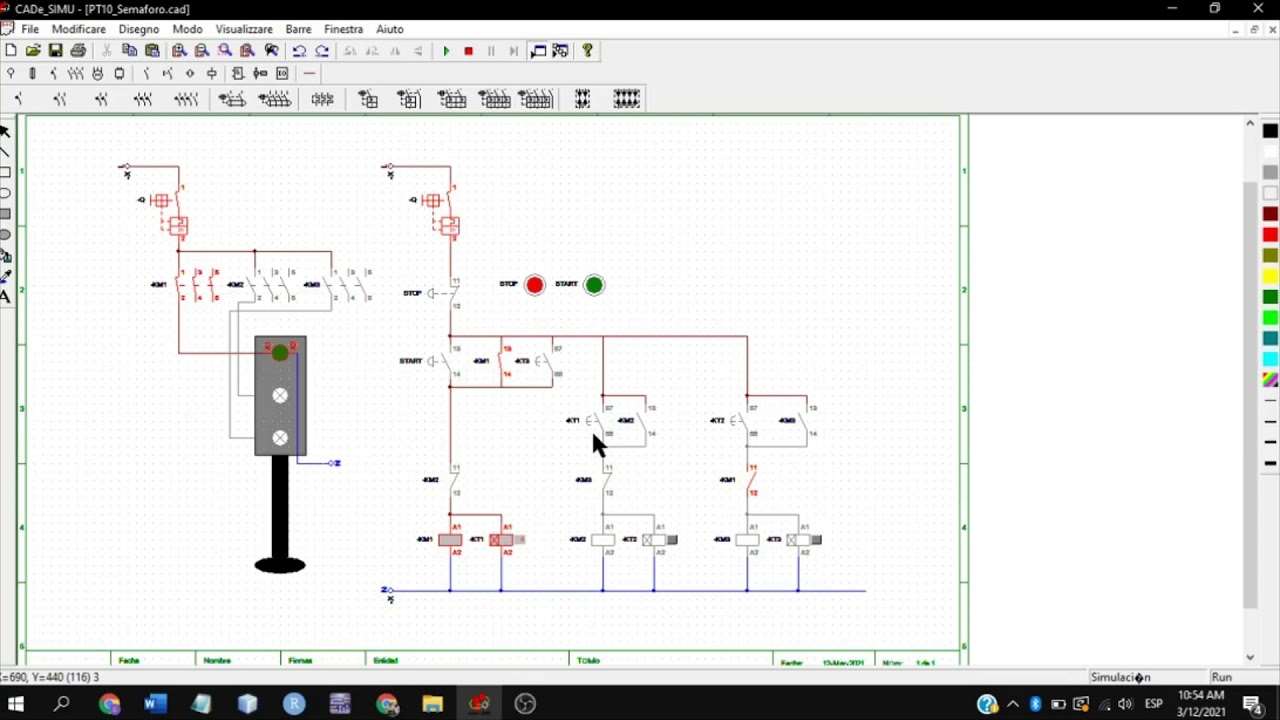The image size is (1280, 720).
Task: Click the Simulación status bar label
Action: coord(1120,677)
